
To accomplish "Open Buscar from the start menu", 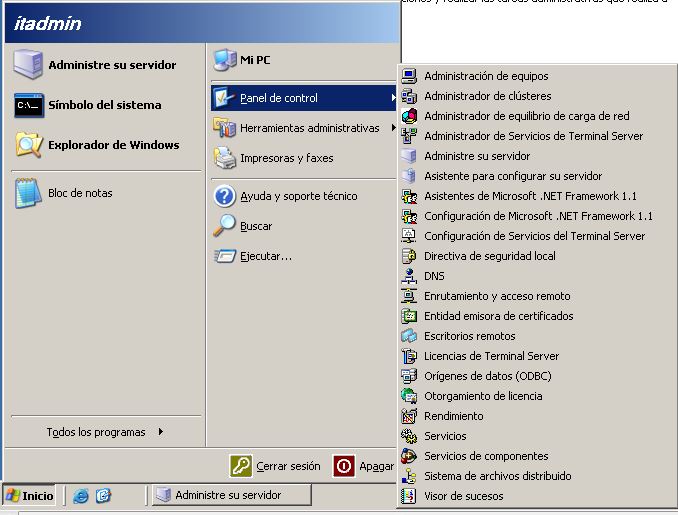I will (x=303, y=226).
